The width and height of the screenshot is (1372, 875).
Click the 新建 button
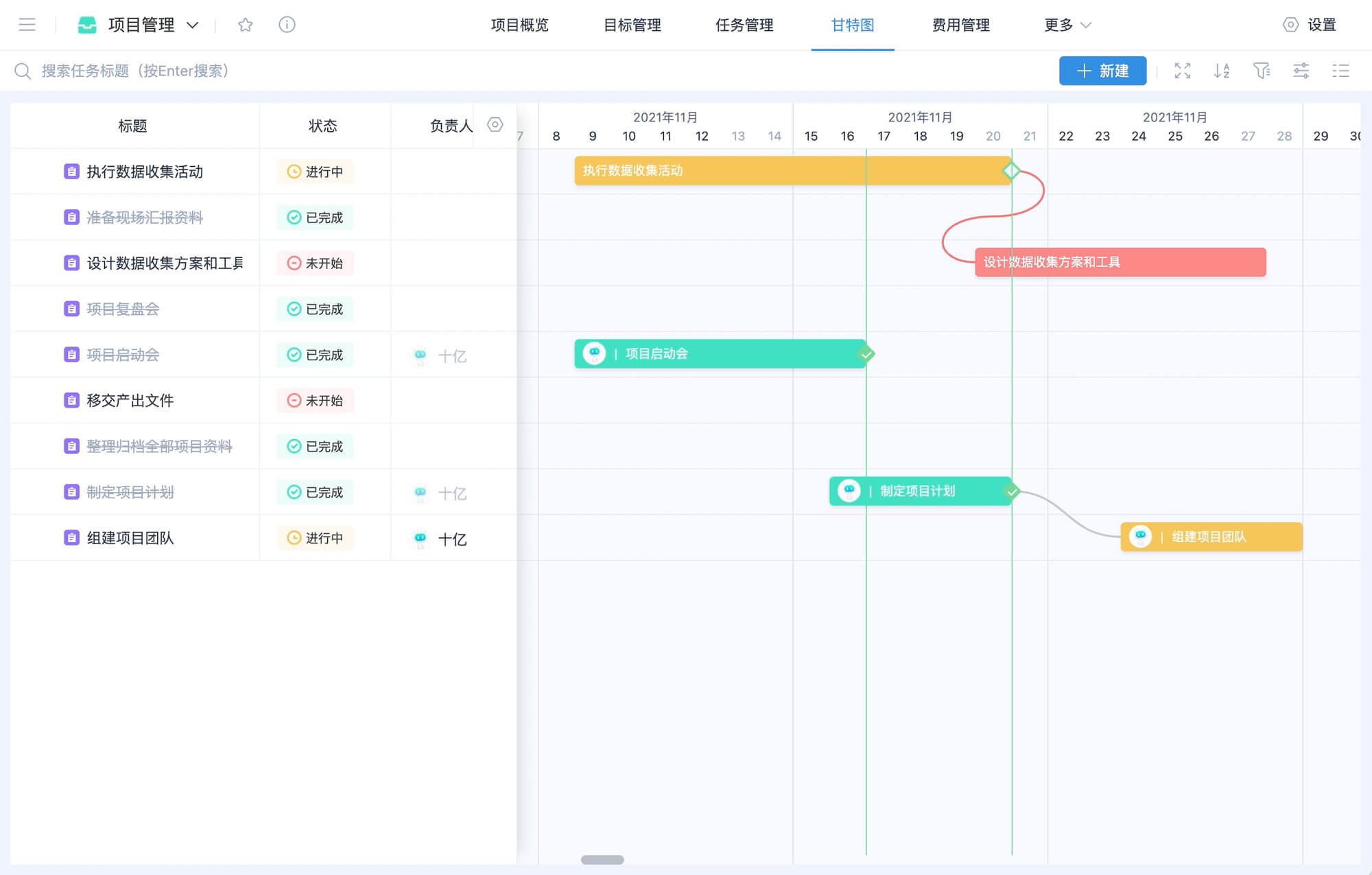coord(1102,71)
